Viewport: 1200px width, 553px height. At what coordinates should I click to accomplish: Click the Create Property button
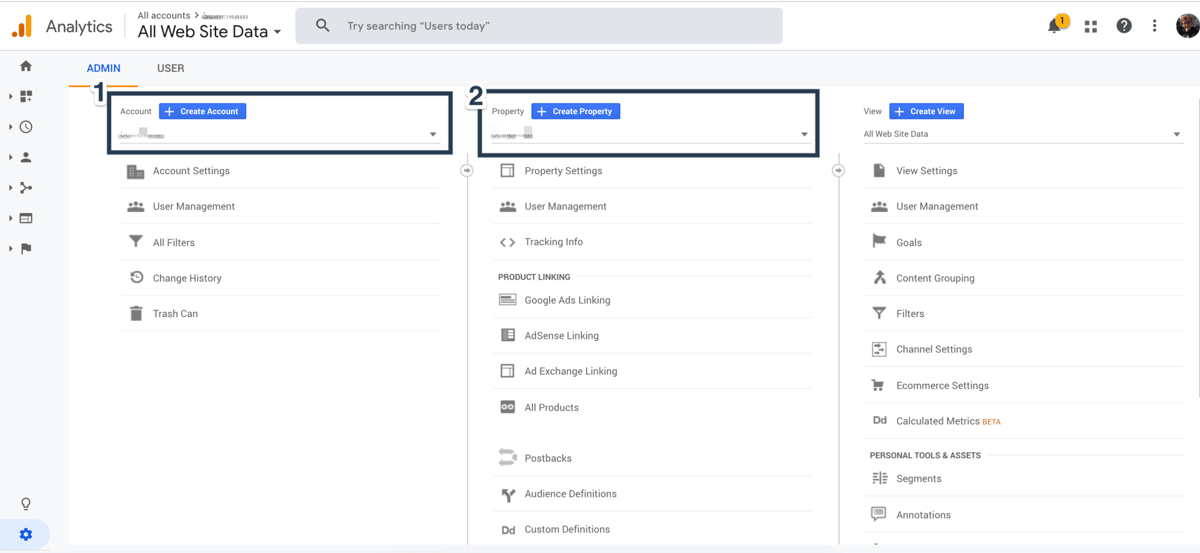point(575,111)
